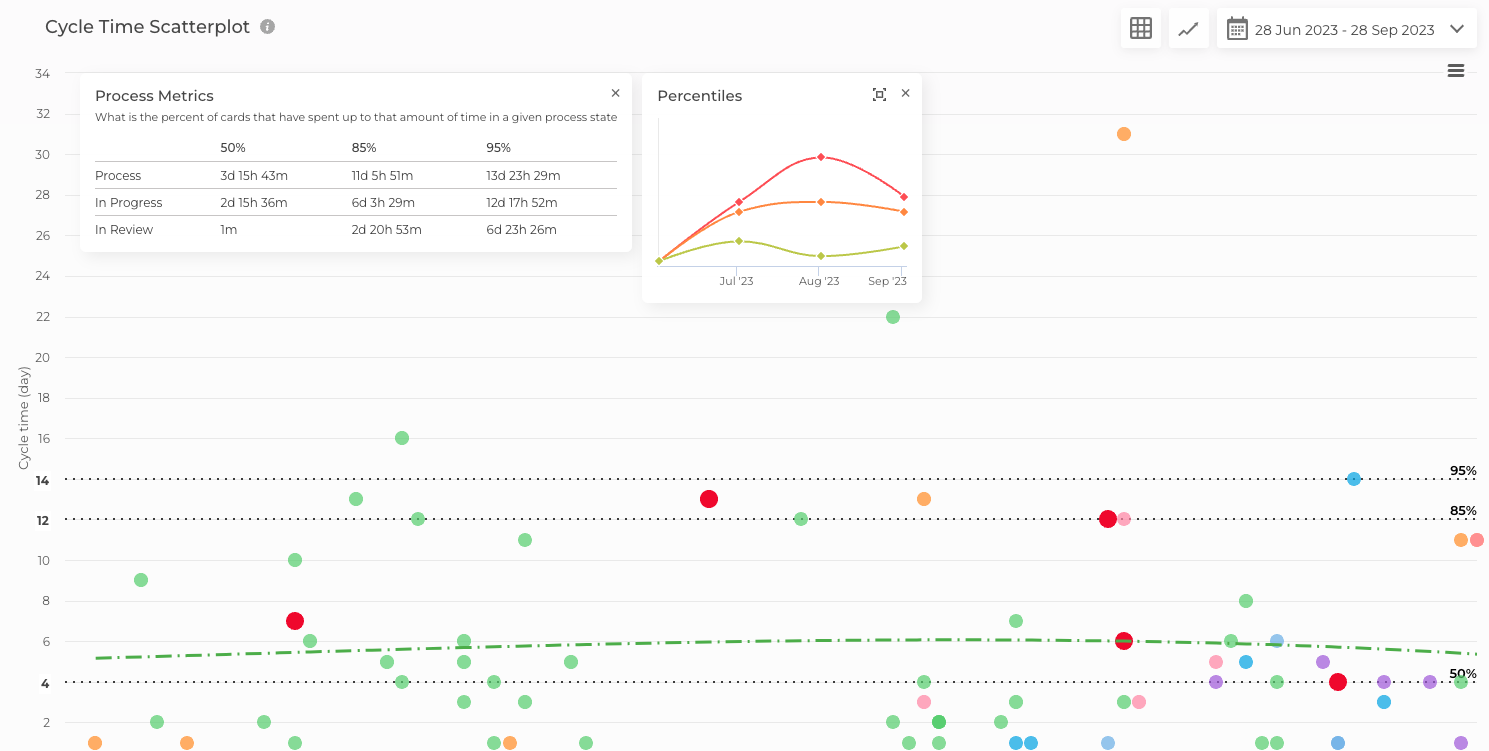Open the chart options hamburger menu
The image size is (1489, 751).
click(1455, 71)
